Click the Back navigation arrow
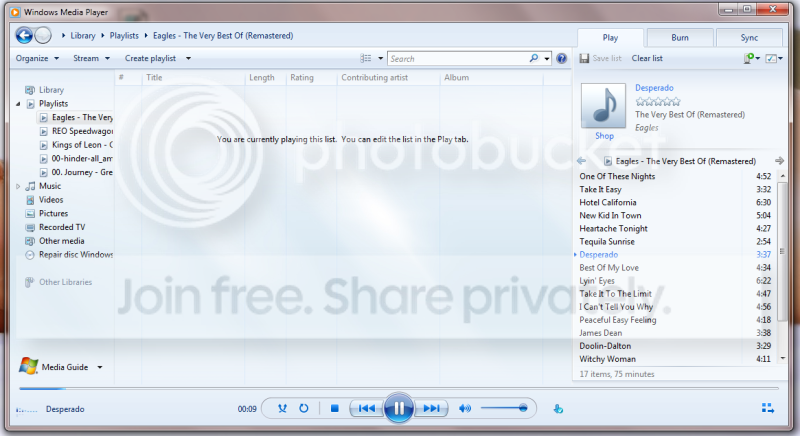 (24, 35)
